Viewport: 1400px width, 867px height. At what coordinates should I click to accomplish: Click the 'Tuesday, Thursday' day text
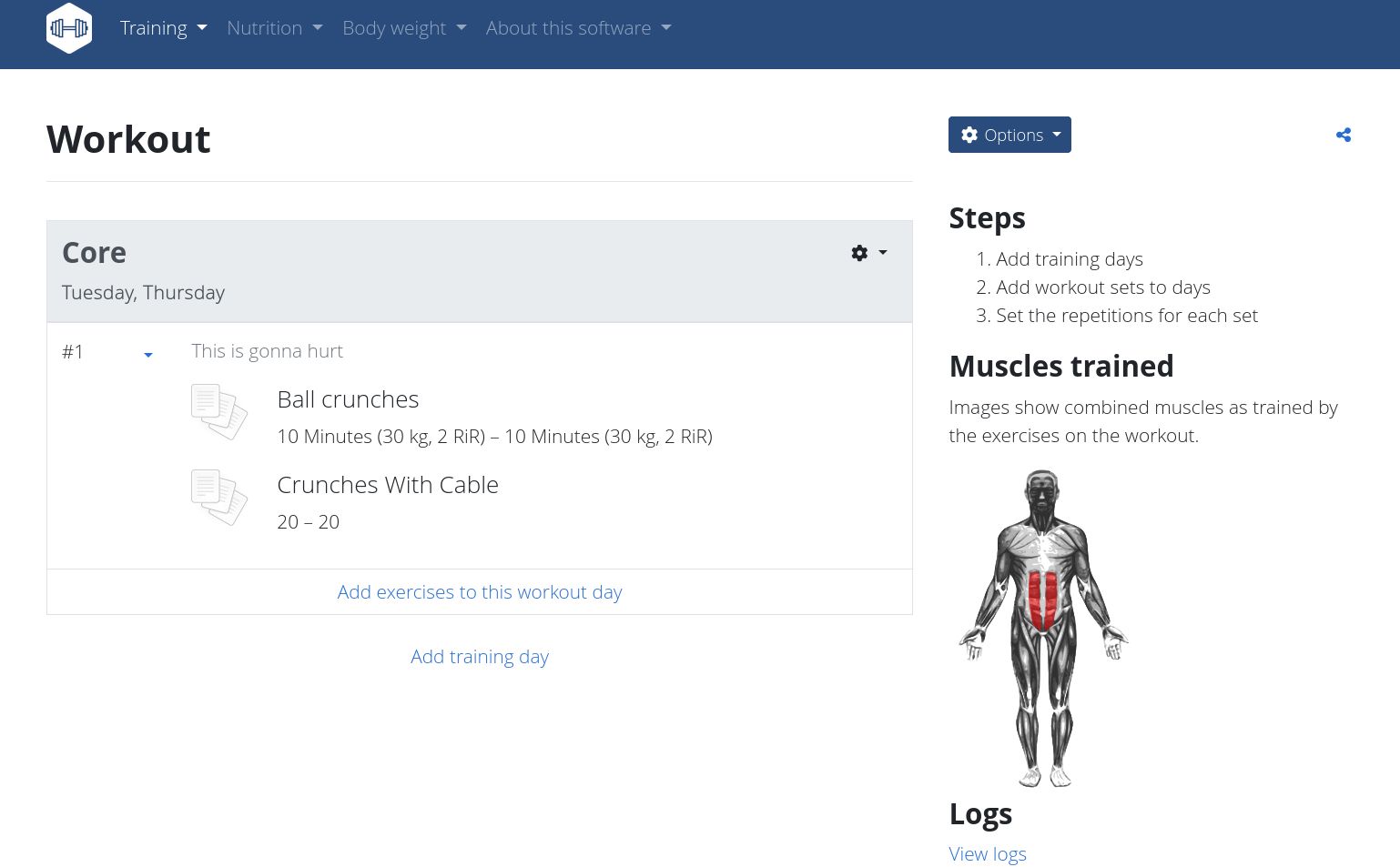pos(143,293)
